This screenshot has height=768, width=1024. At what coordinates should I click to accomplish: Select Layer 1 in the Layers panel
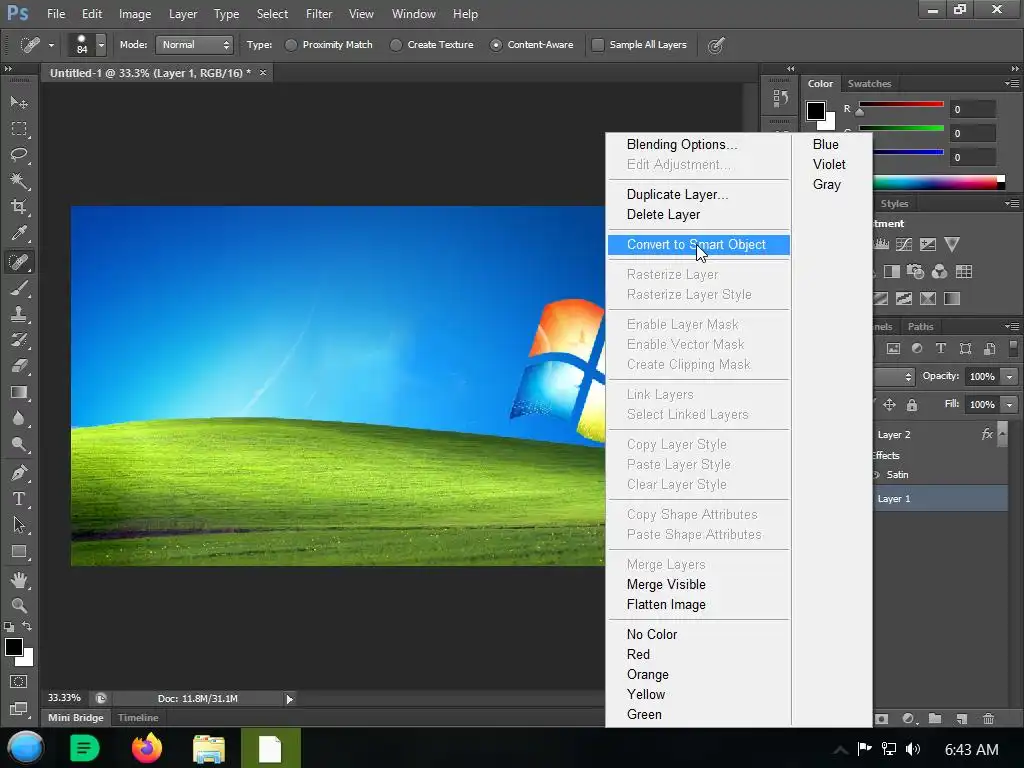pyautogui.click(x=940, y=499)
